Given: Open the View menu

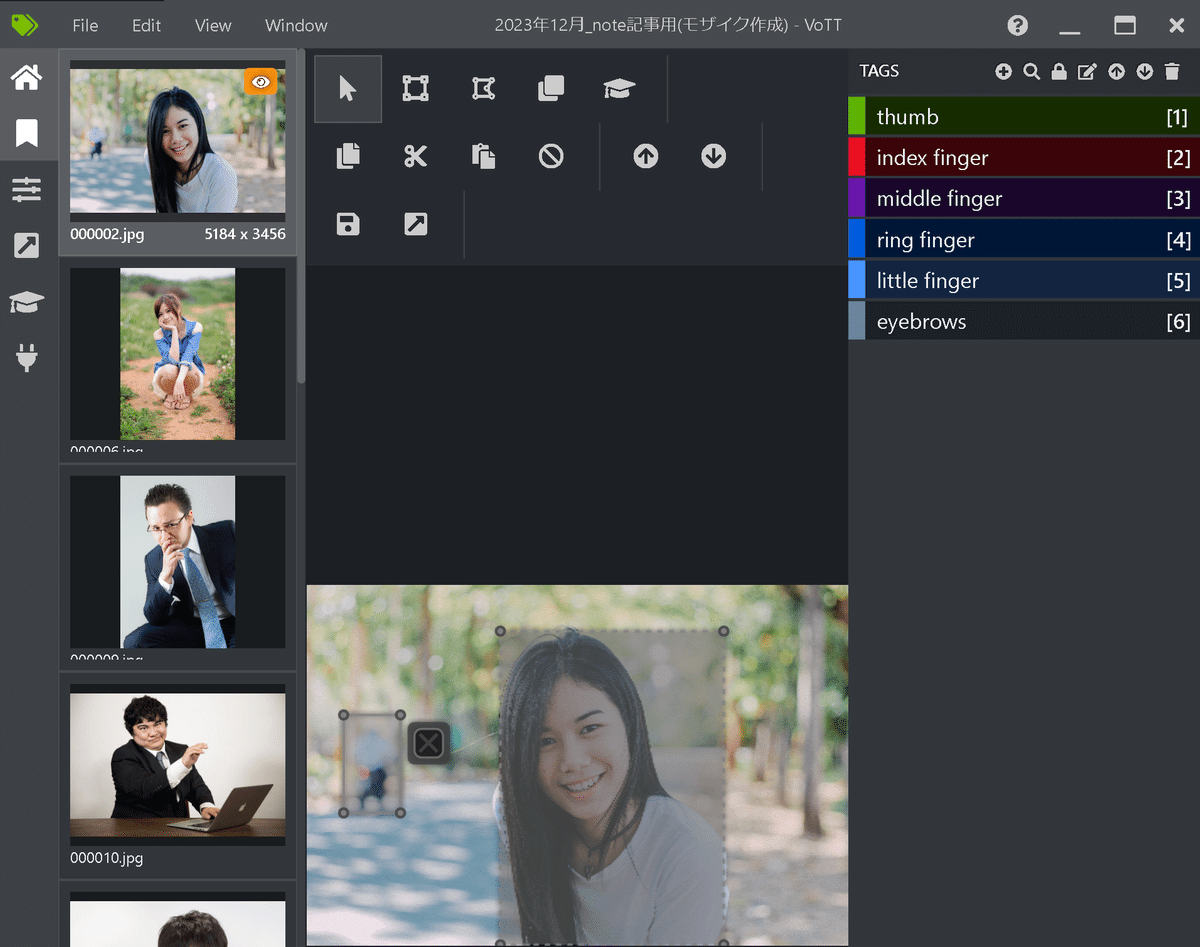Looking at the screenshot, I should pyautogui.click(x=213, y=25).
